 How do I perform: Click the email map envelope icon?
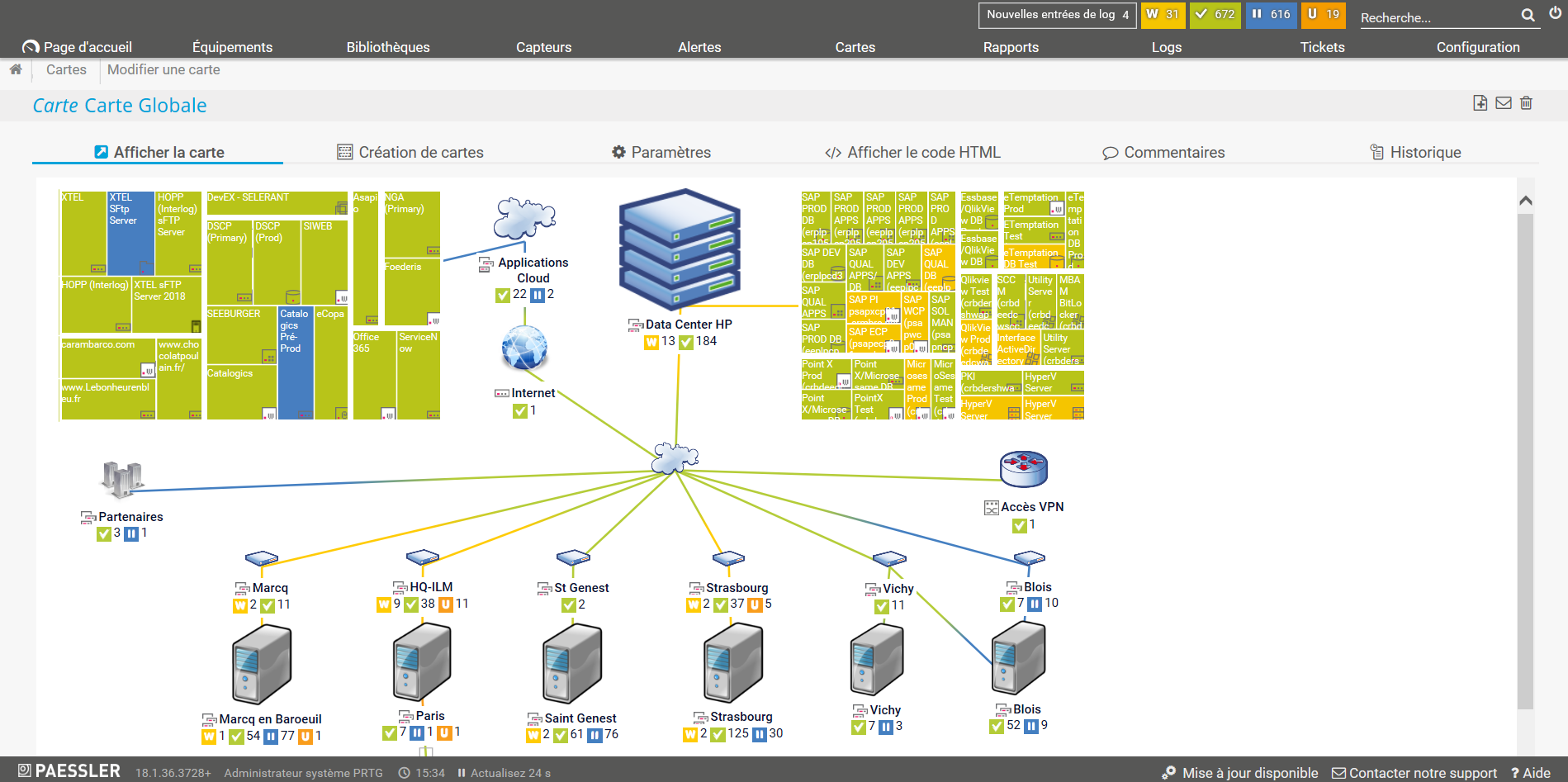pos(1504,102)
